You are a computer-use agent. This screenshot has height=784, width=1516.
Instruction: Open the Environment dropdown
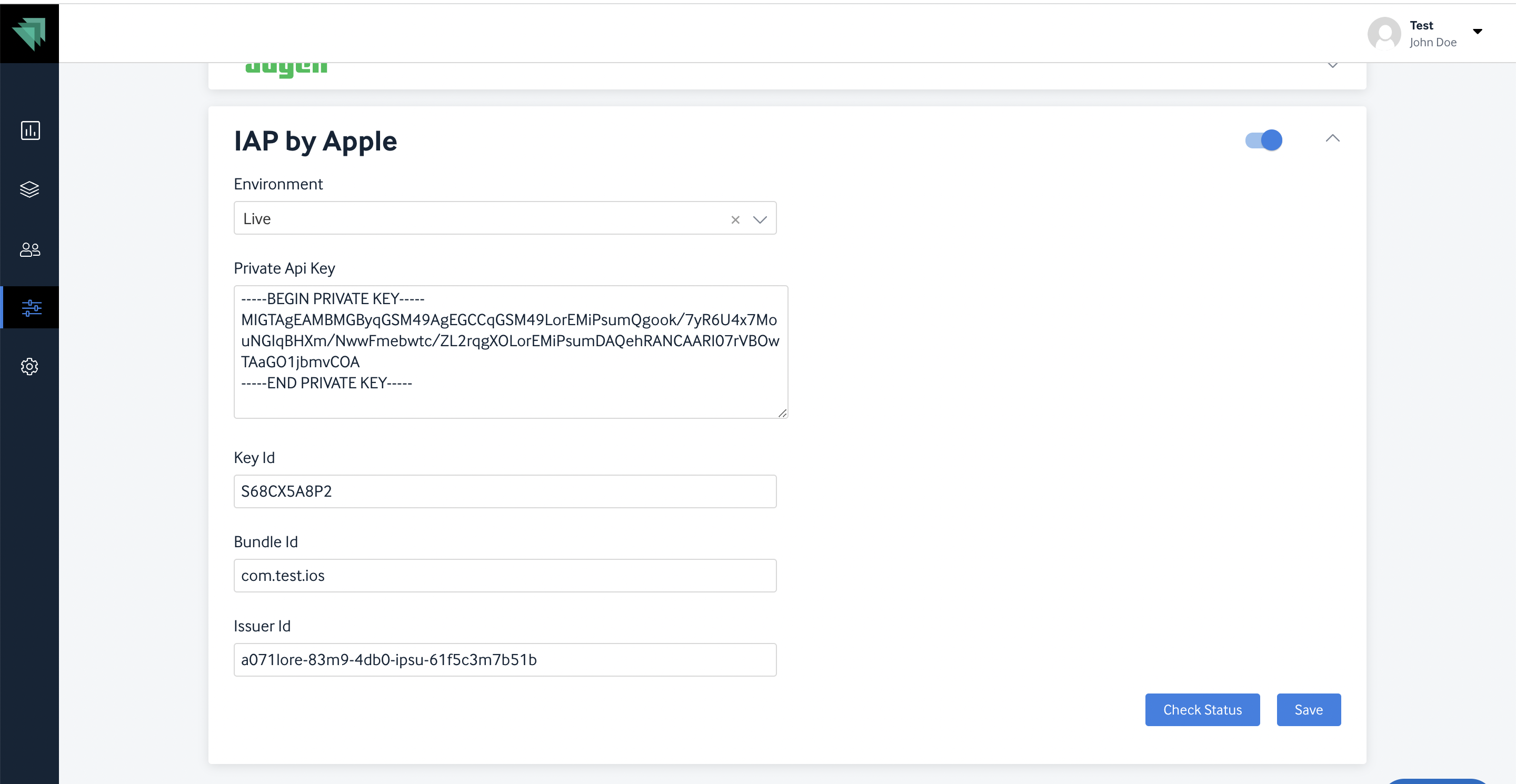coord(760,219)
